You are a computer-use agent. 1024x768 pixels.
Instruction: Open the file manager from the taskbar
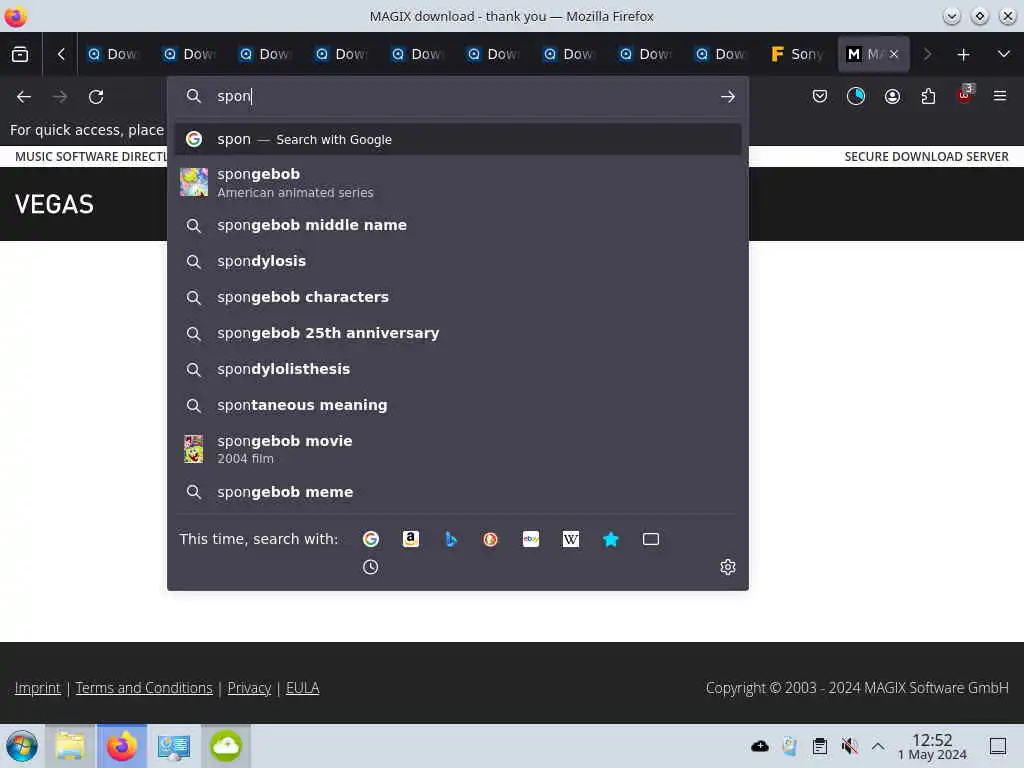pos(70,746)
